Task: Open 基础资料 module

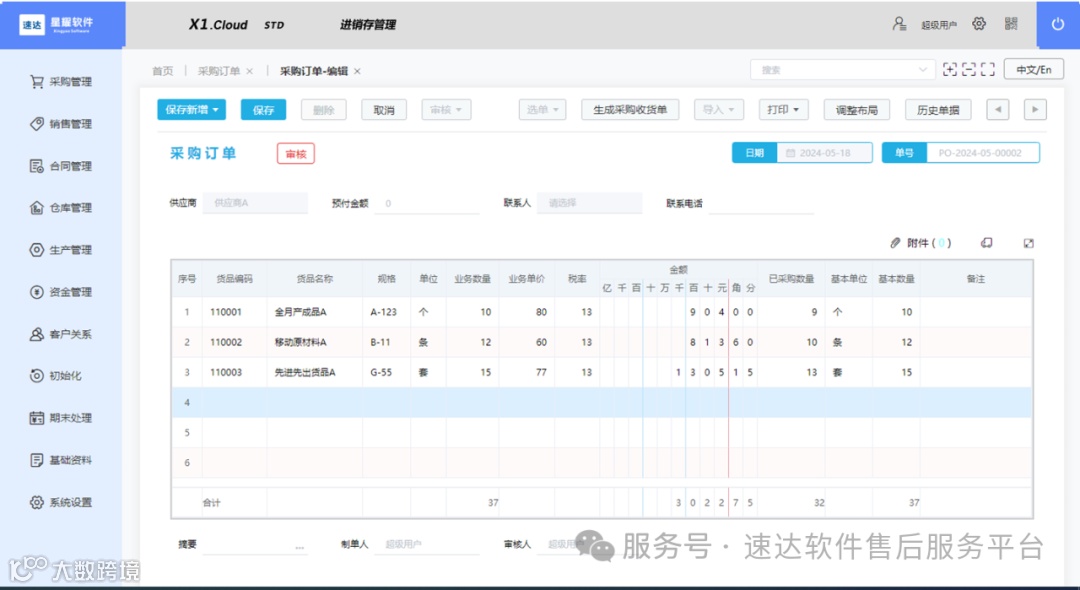Action: click(61, 460)
